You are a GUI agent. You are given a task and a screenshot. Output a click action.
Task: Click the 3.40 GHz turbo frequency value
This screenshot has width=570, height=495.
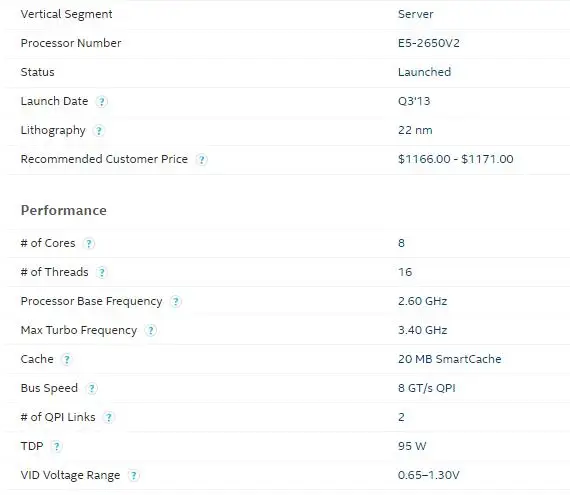pos(422,330)
